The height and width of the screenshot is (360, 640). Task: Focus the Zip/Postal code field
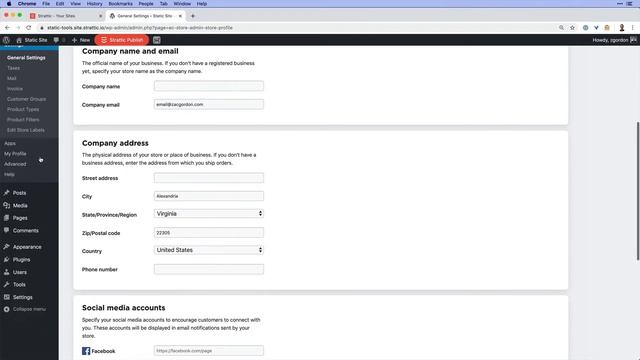209,233
